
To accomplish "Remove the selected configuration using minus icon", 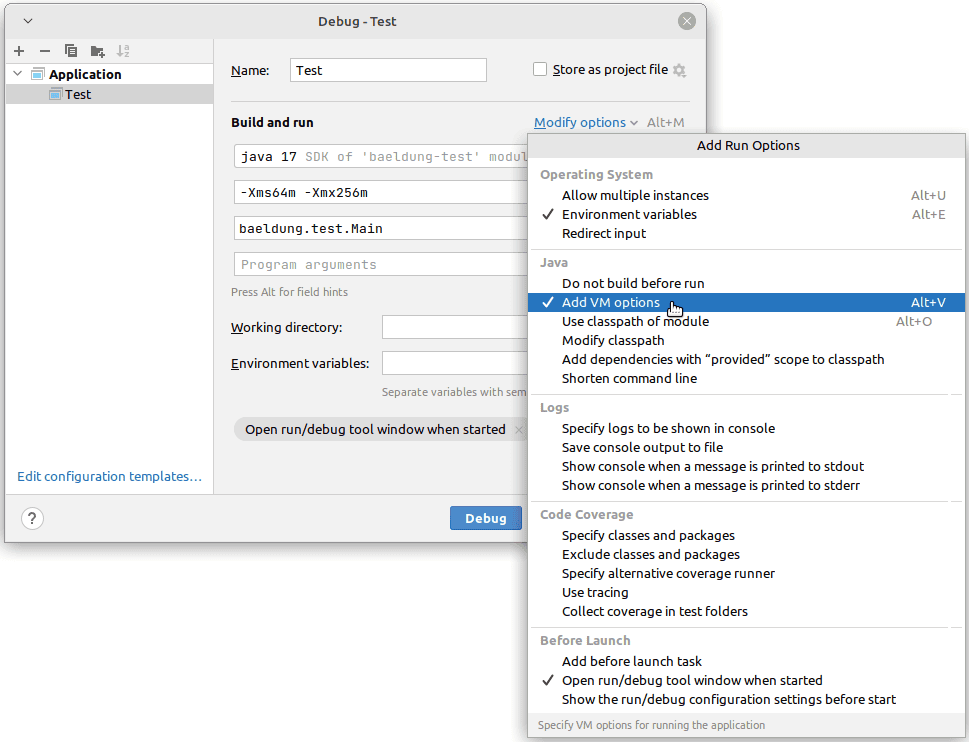I will coord(44,51).
